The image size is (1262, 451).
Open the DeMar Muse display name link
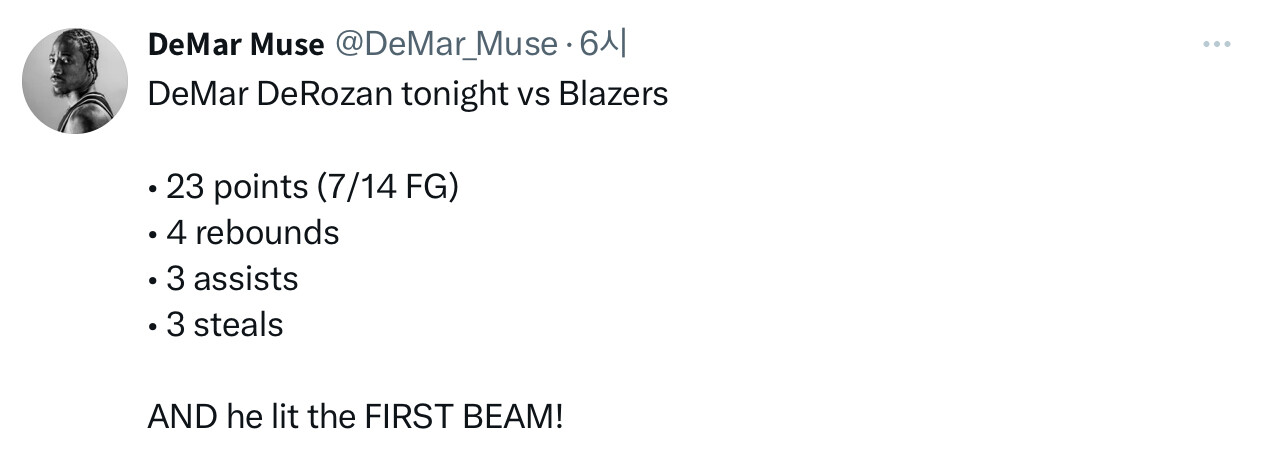click(236, 44)
